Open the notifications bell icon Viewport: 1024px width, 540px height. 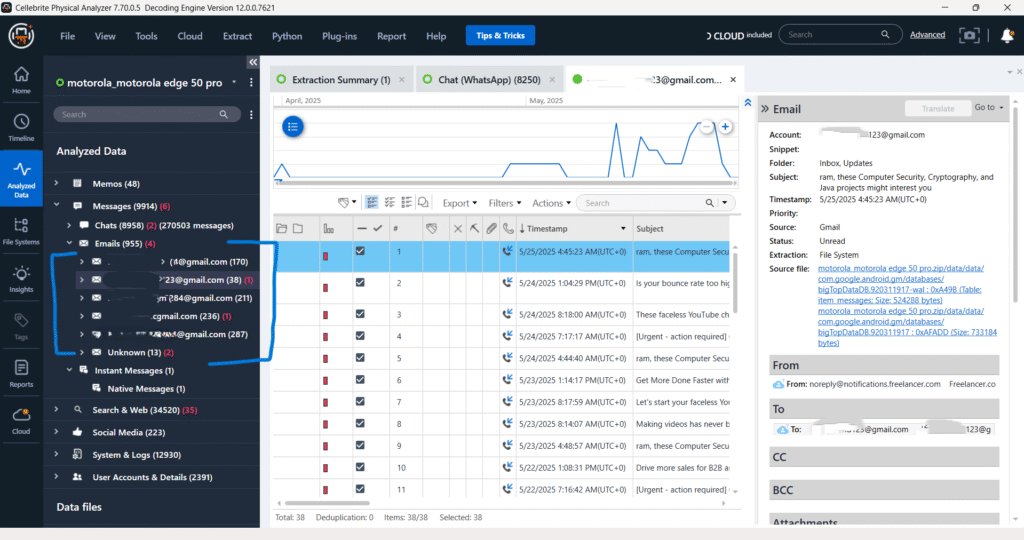(x=1007, y=35)
